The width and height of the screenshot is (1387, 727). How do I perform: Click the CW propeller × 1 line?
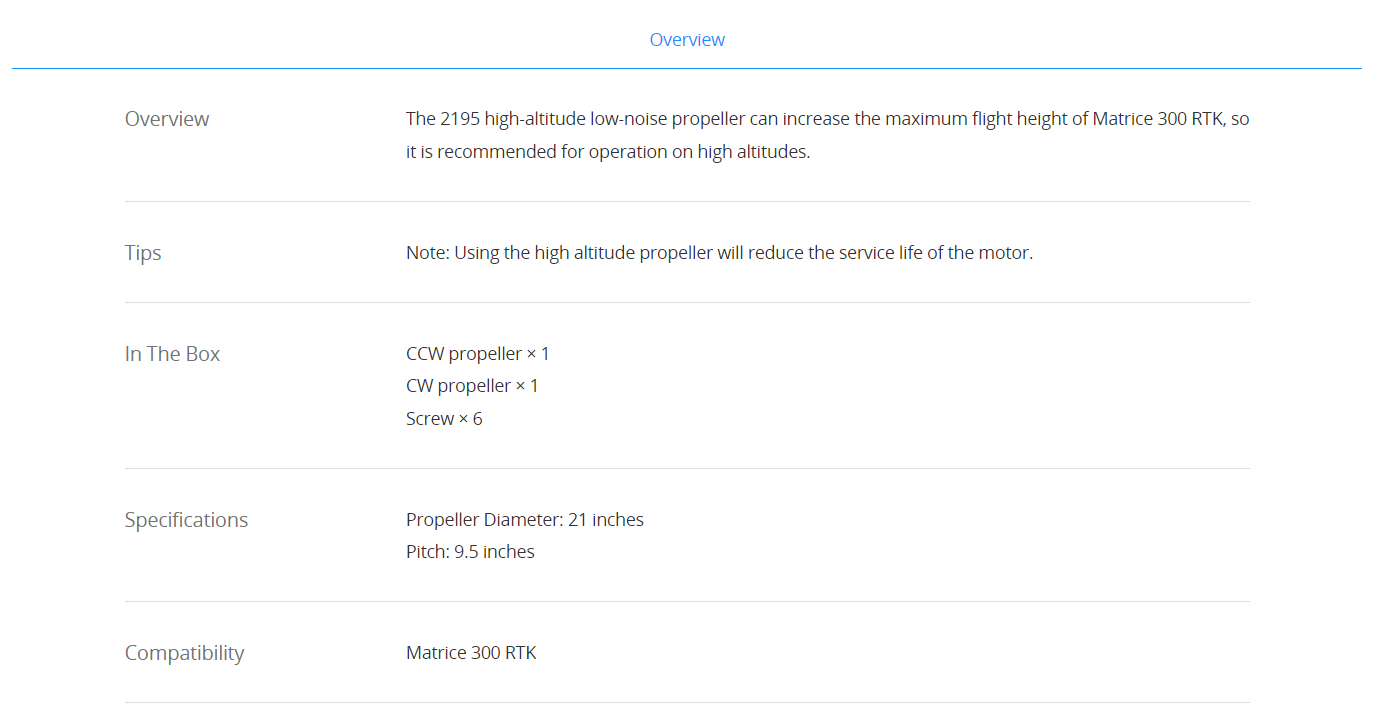tap(472, 386)
